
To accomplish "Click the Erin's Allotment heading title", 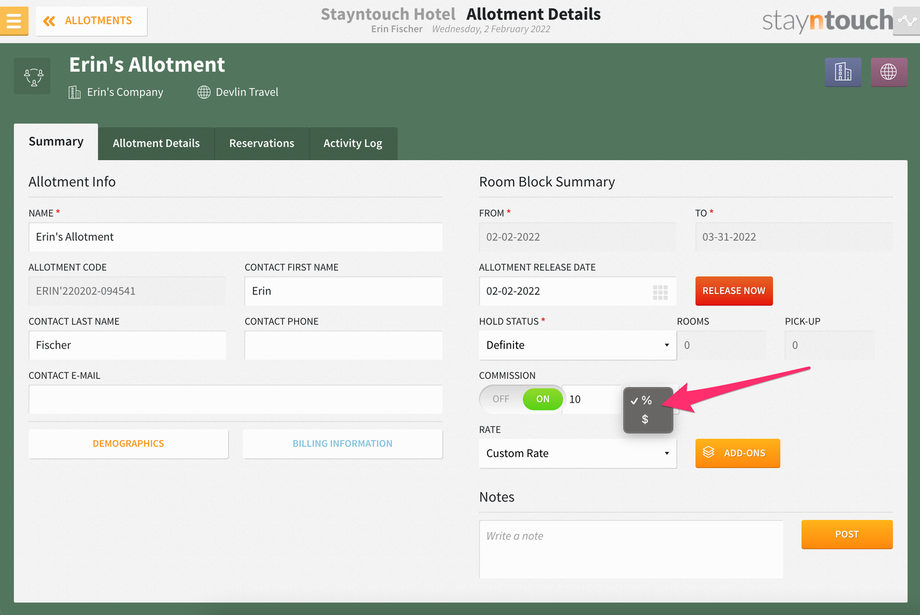I will pyautogui.click(x=147, y=65).
